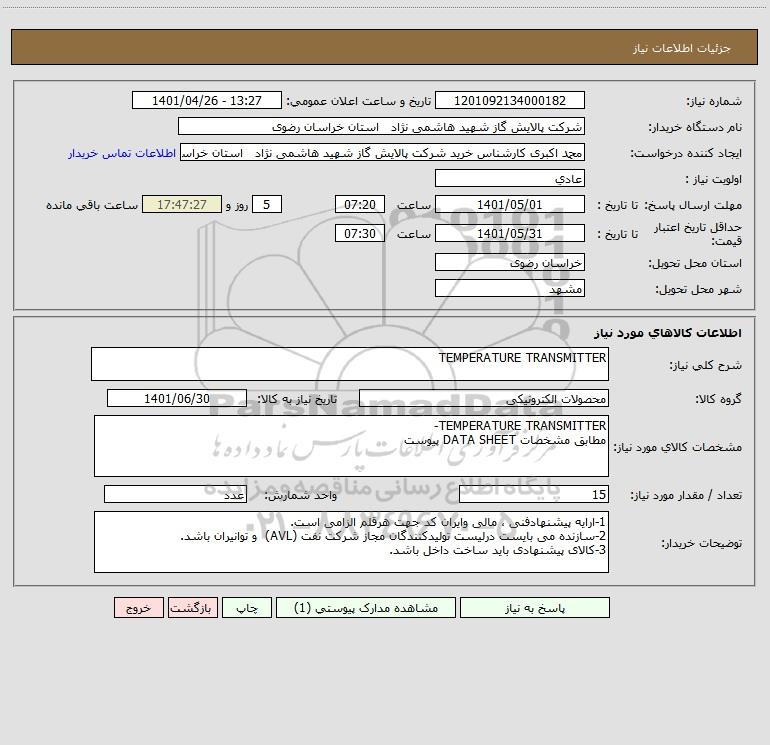
Task: Click the 'شهر محل تحویل:' label
Action: click(x=699, y=290)
